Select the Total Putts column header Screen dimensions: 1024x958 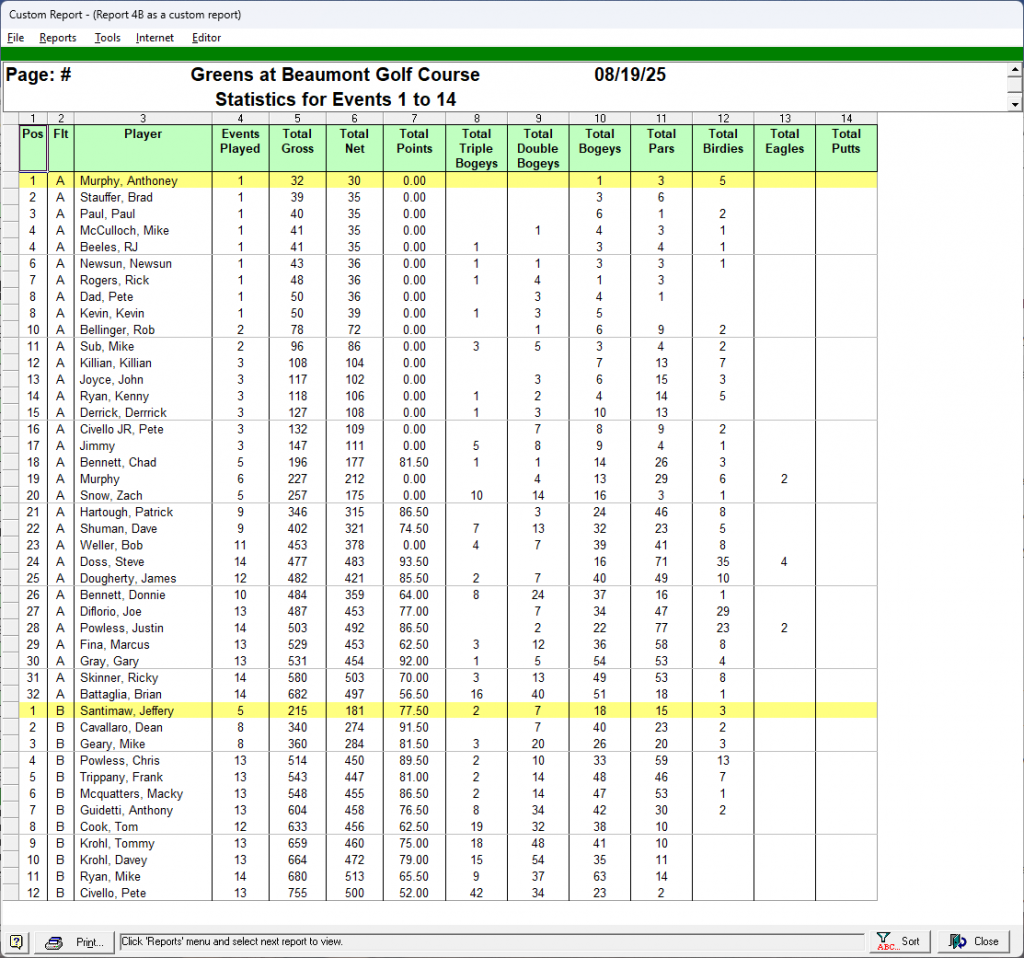point(846,141)
